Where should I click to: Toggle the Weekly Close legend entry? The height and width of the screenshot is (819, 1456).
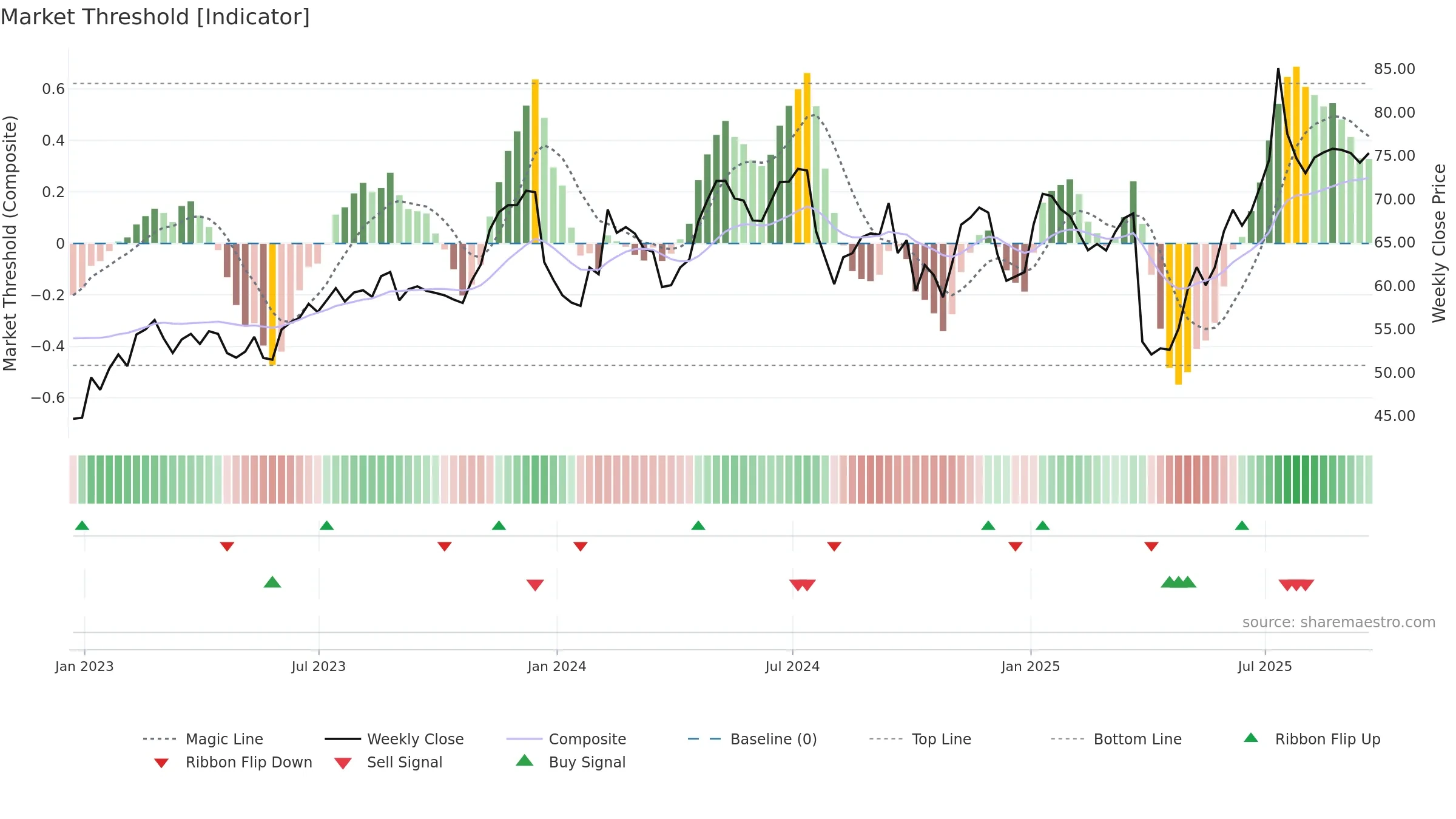[x=394, y=739]
